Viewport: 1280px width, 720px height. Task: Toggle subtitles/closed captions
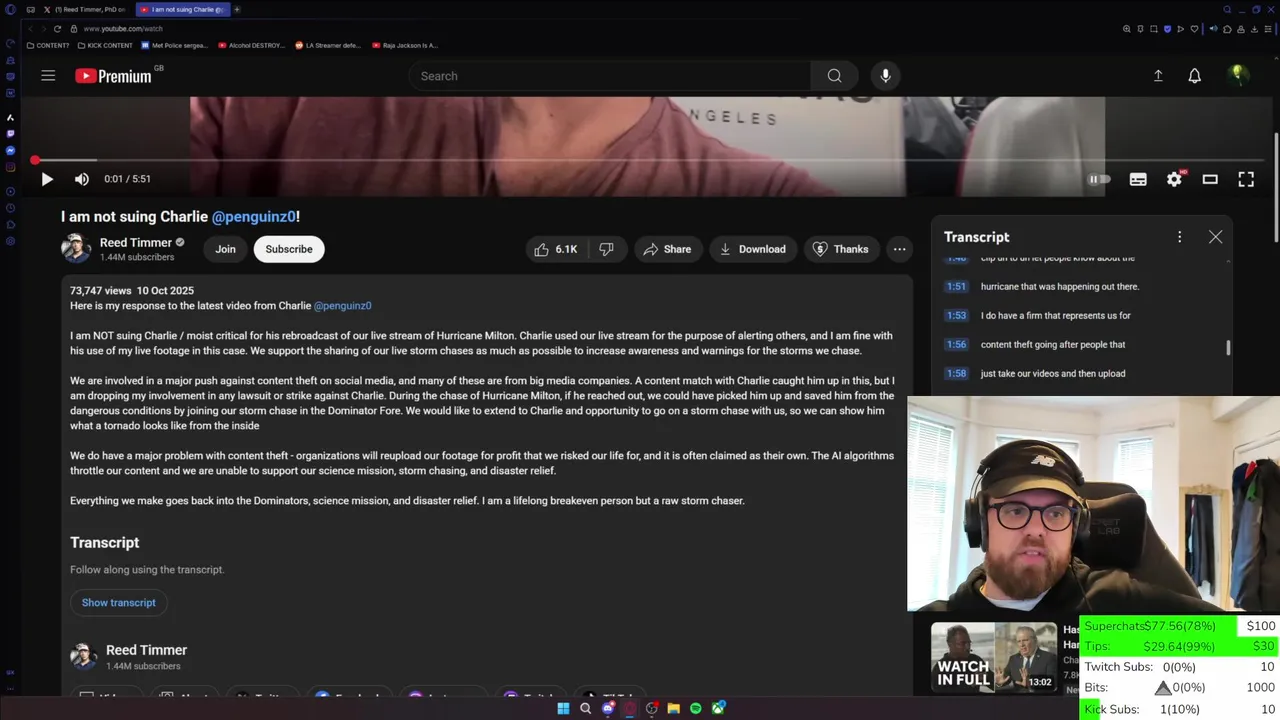(x=1138, y=179)
